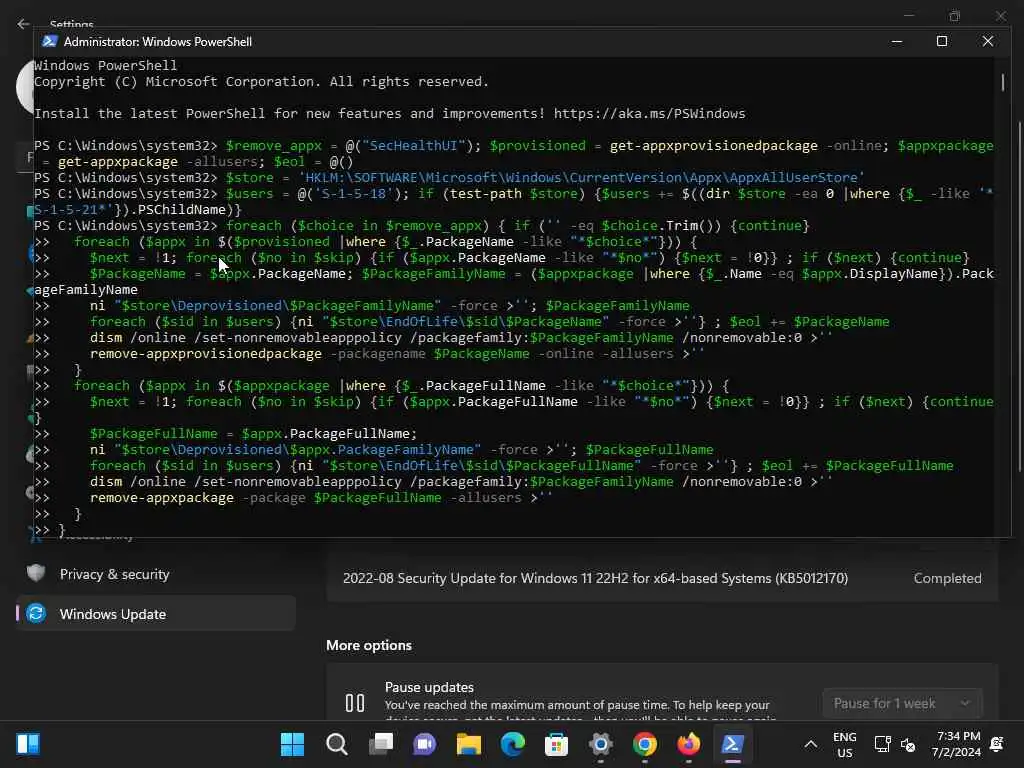This screenshot has height=768, width=1024.
Task: Select the KB5012170 security update row
Action: tap(662, 578)
